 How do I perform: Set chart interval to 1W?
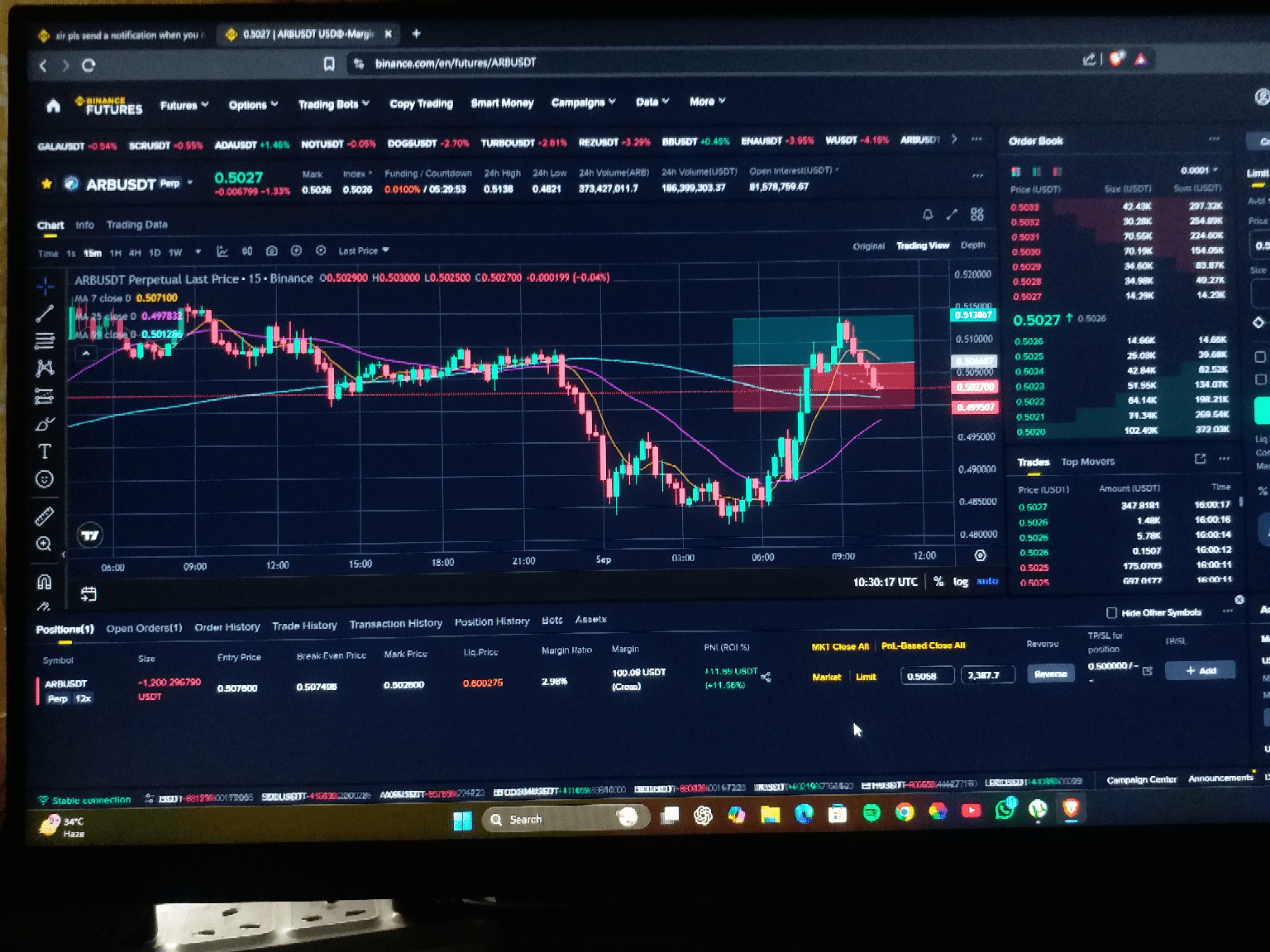[x=175, y=253]
